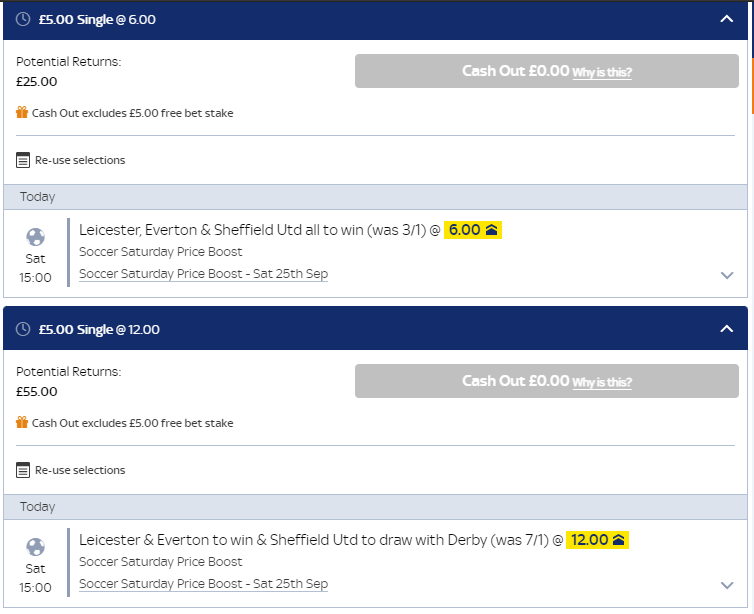Expand details for Sheffield Utd draw selection

(x=727, y=586)
